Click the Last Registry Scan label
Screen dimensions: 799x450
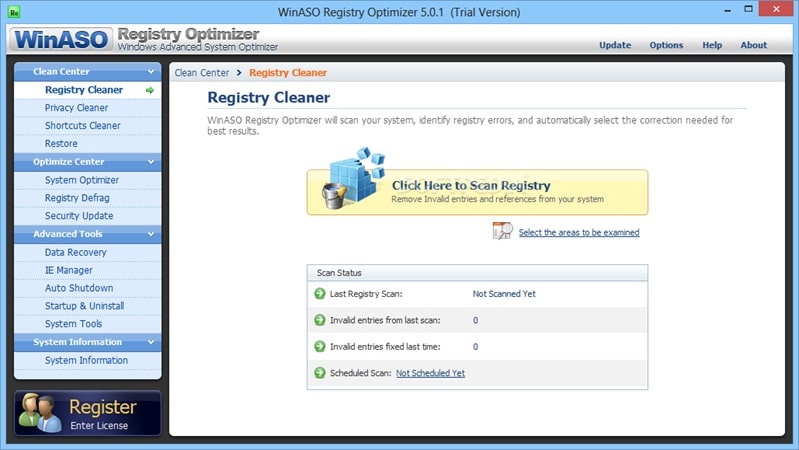[x=366, y=294]
